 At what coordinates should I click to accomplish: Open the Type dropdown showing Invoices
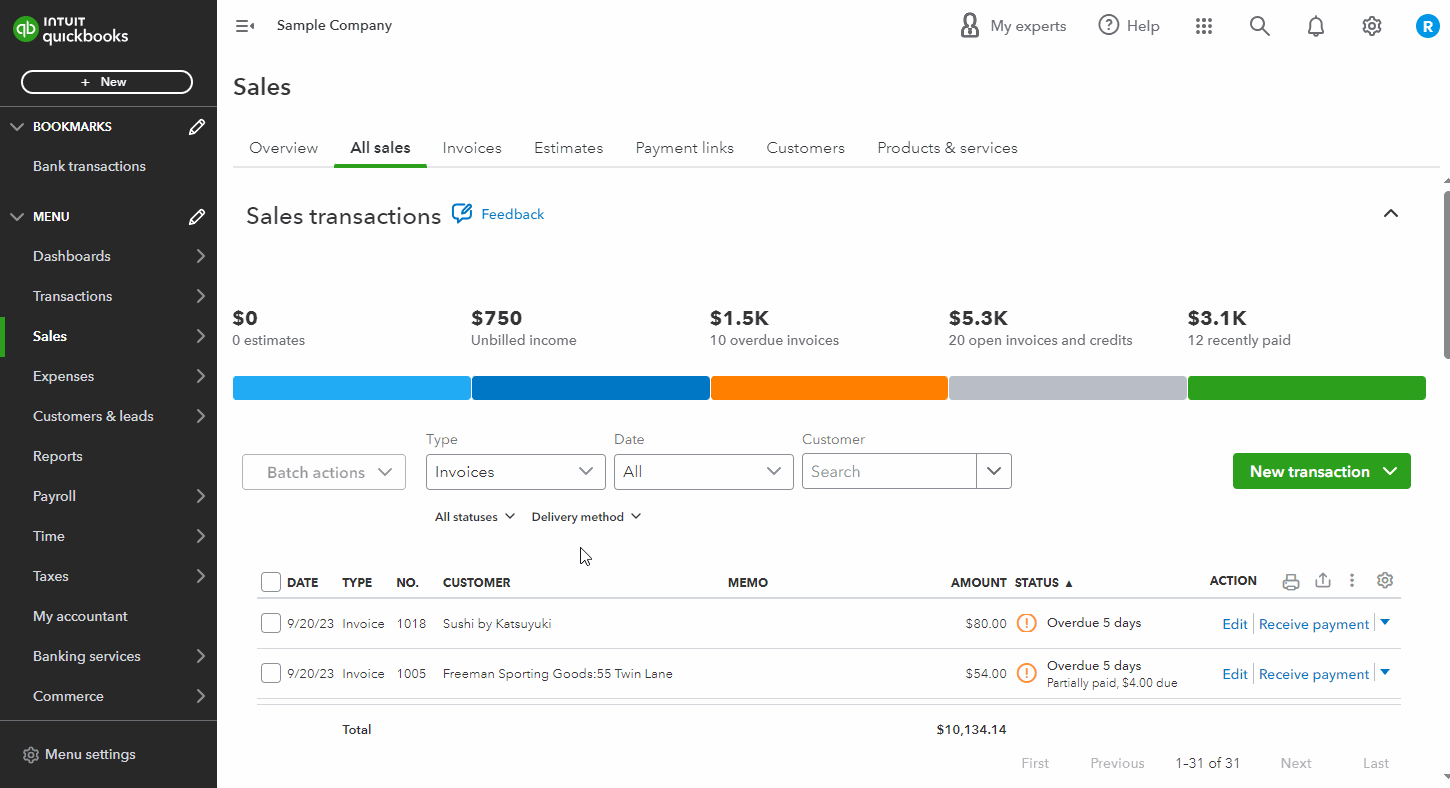point(516,472)
